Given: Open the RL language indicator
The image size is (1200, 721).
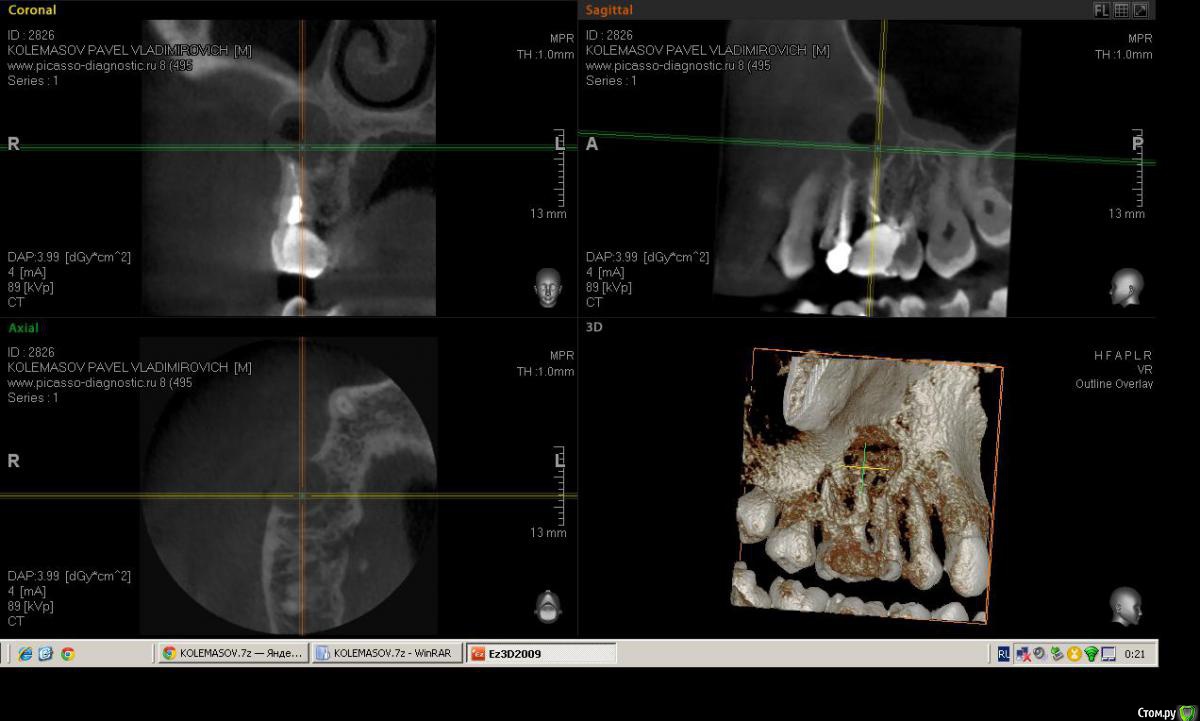Looking at the screenshot, I should (1003, 654).
